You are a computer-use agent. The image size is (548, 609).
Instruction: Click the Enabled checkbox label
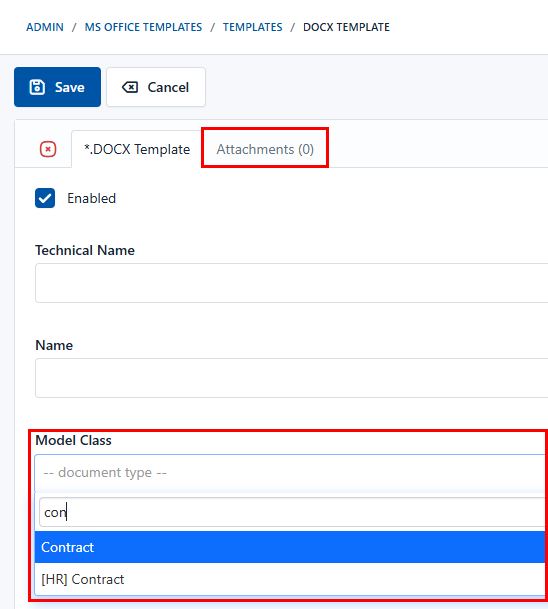[92, 198]
